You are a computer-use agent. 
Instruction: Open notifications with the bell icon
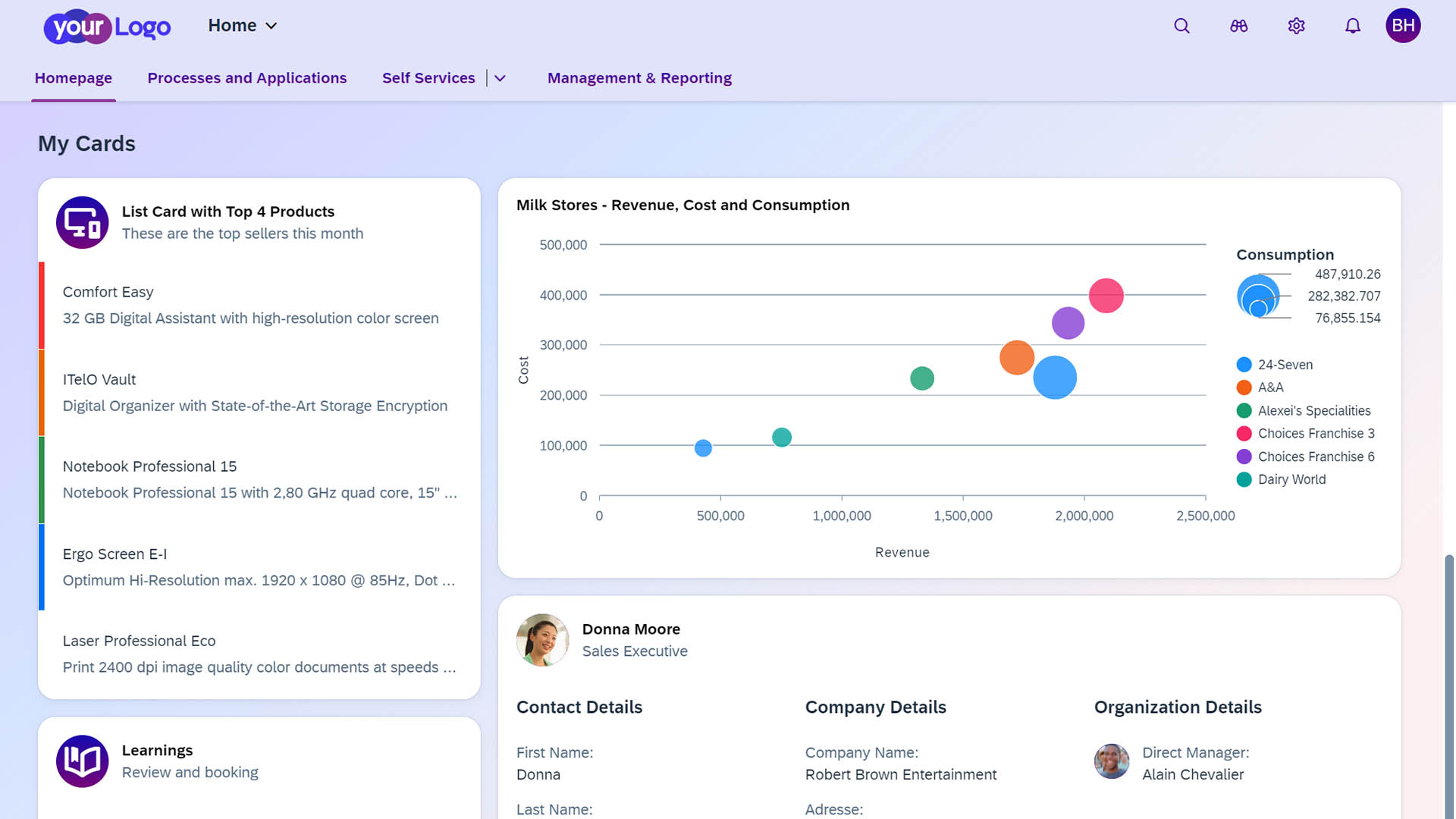coord(1351,25)
